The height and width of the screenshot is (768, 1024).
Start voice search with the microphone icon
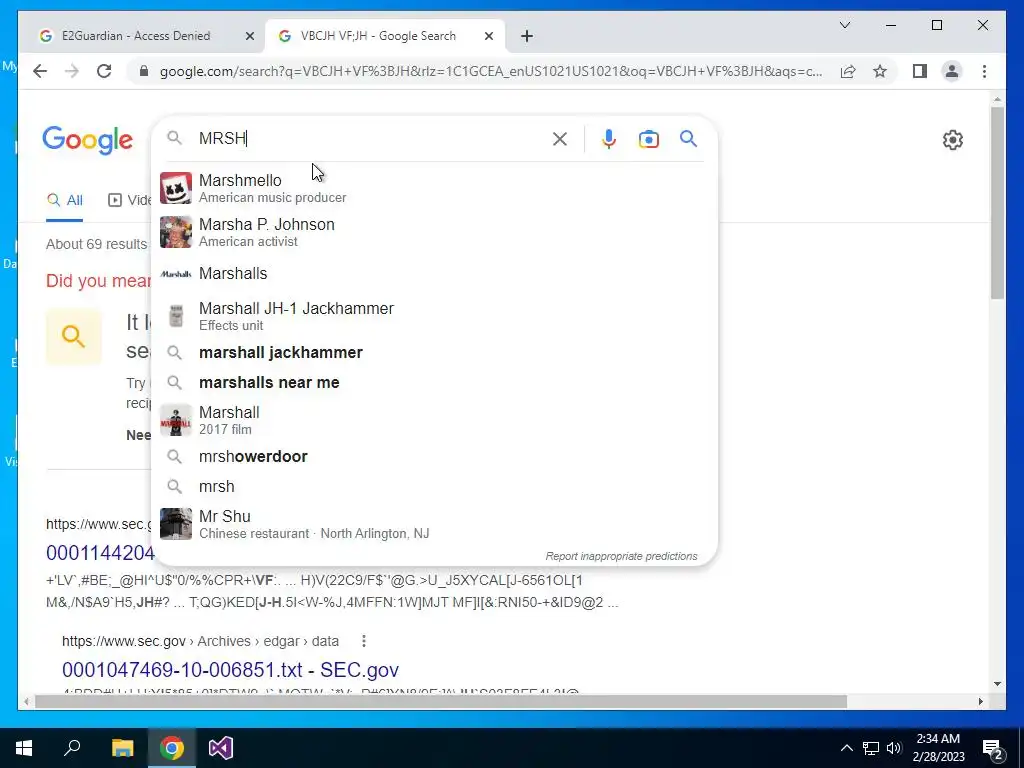pyautogui.click(x=609, y=138)
